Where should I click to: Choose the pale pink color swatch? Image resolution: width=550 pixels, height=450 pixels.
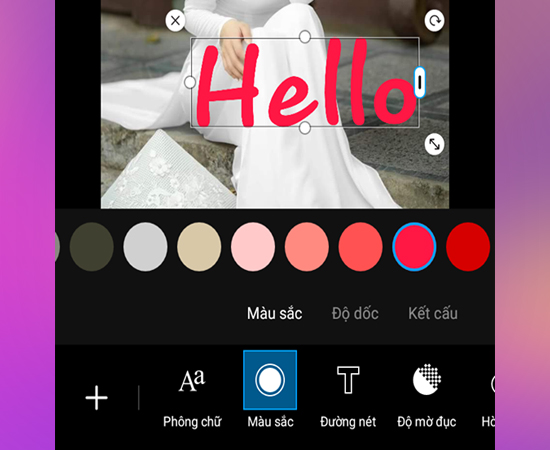point(253,247)
